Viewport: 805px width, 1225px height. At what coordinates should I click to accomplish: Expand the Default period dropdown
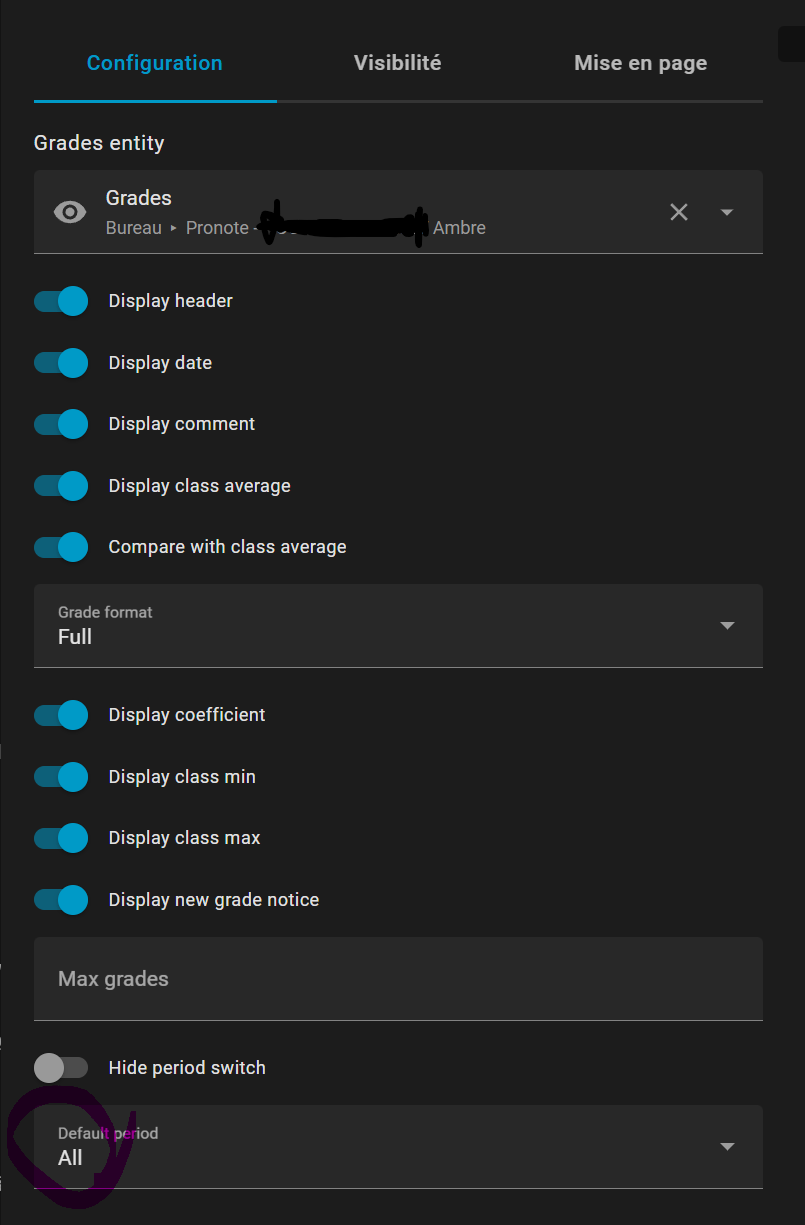(x=398, y=1147)
